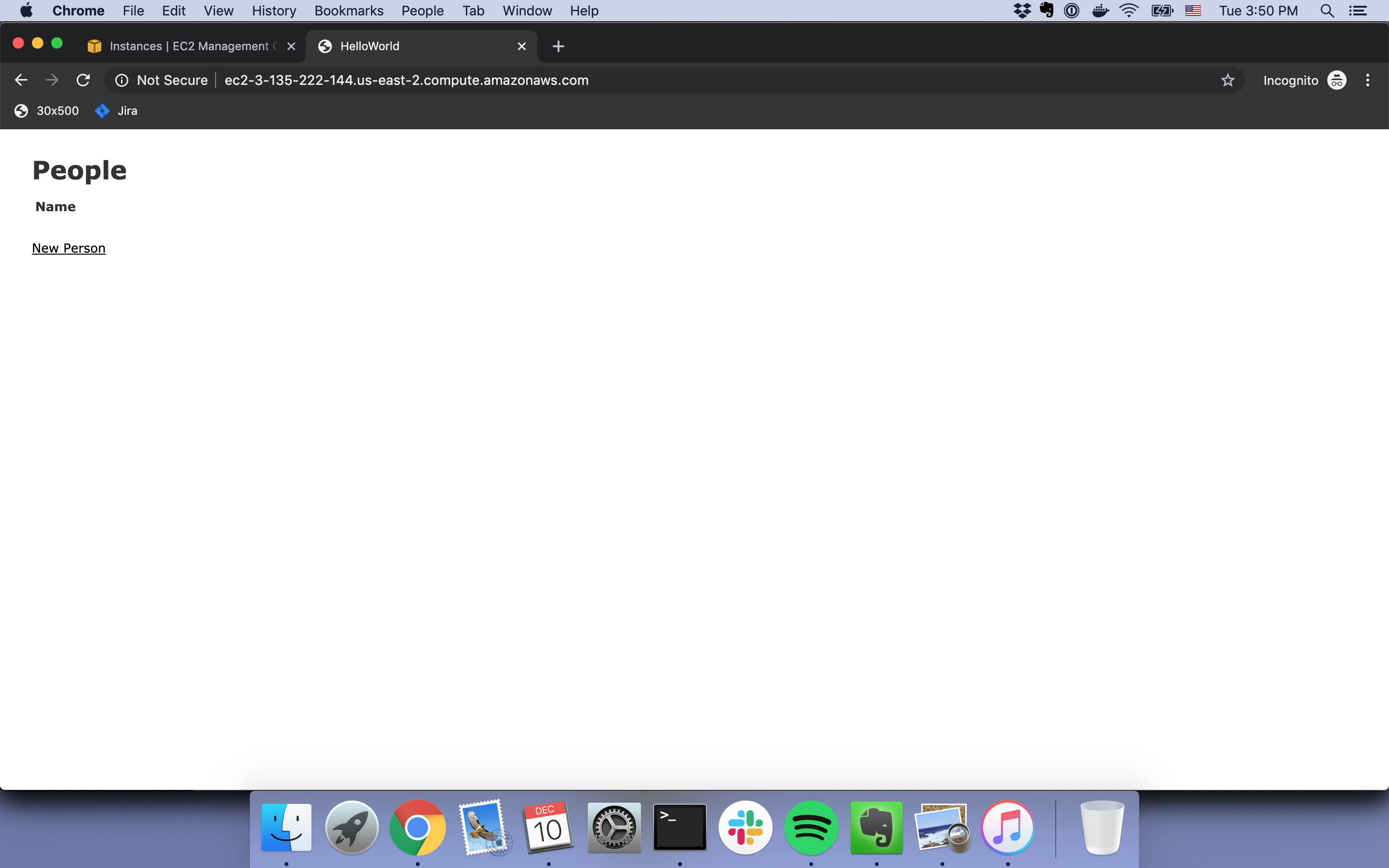
Task: Open the Trash in the Dock
Action: click(x=1102, y=827)
